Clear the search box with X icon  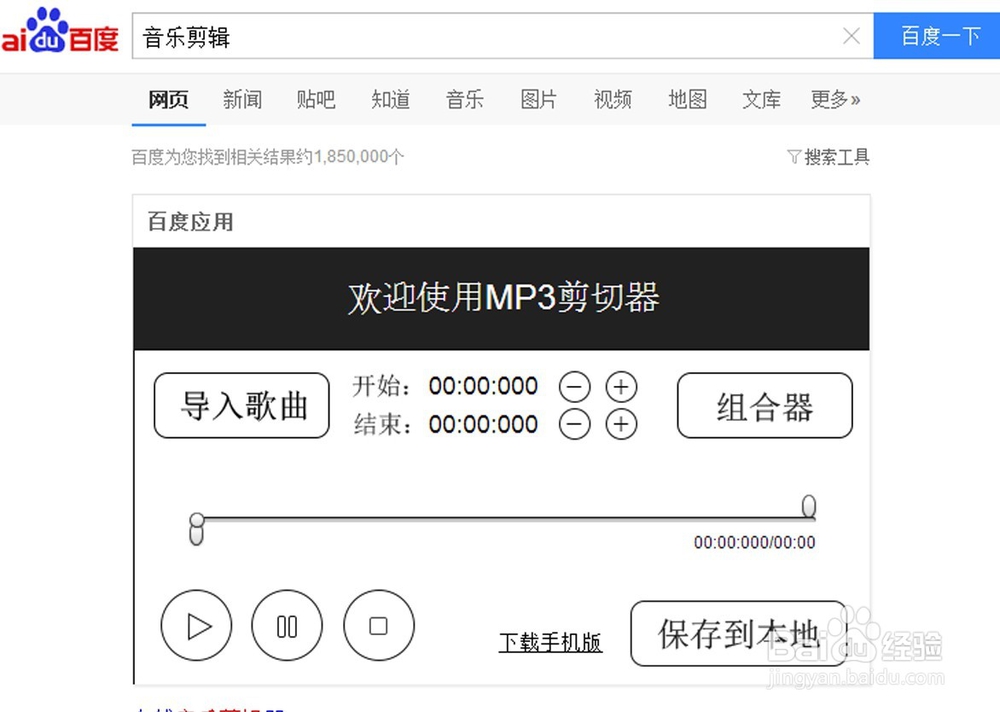coord(851,36)
